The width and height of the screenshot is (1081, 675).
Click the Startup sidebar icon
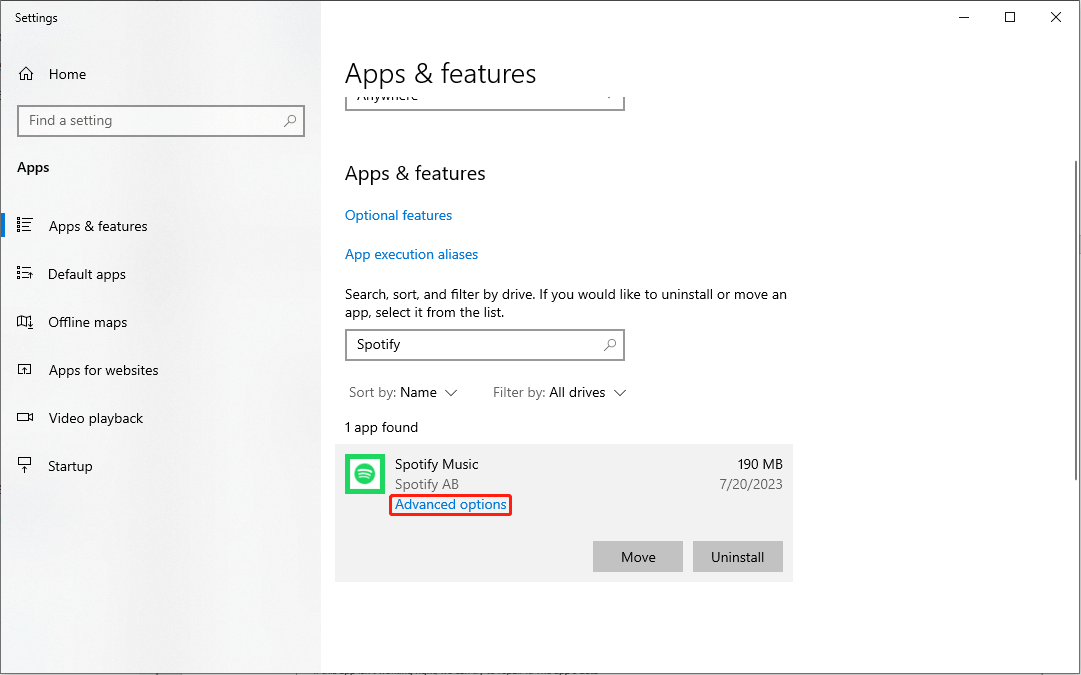pos(25,465)
